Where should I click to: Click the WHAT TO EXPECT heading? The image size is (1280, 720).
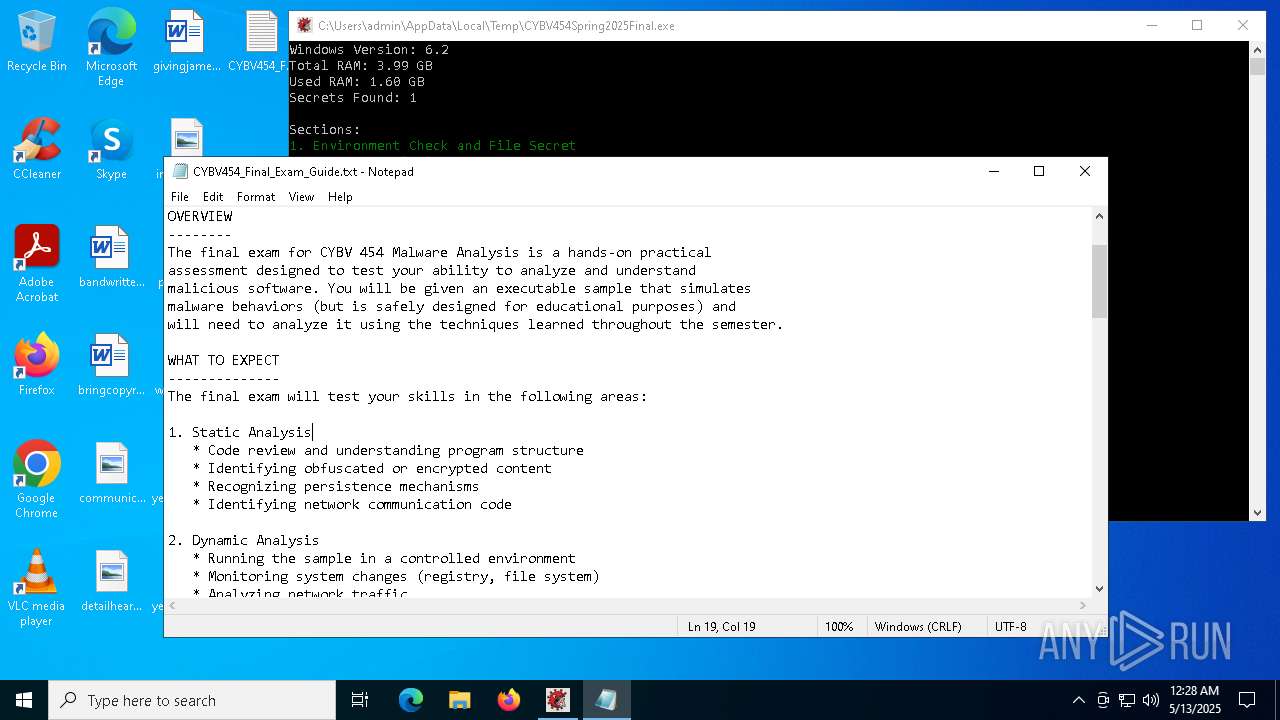(x=224, y=360)
